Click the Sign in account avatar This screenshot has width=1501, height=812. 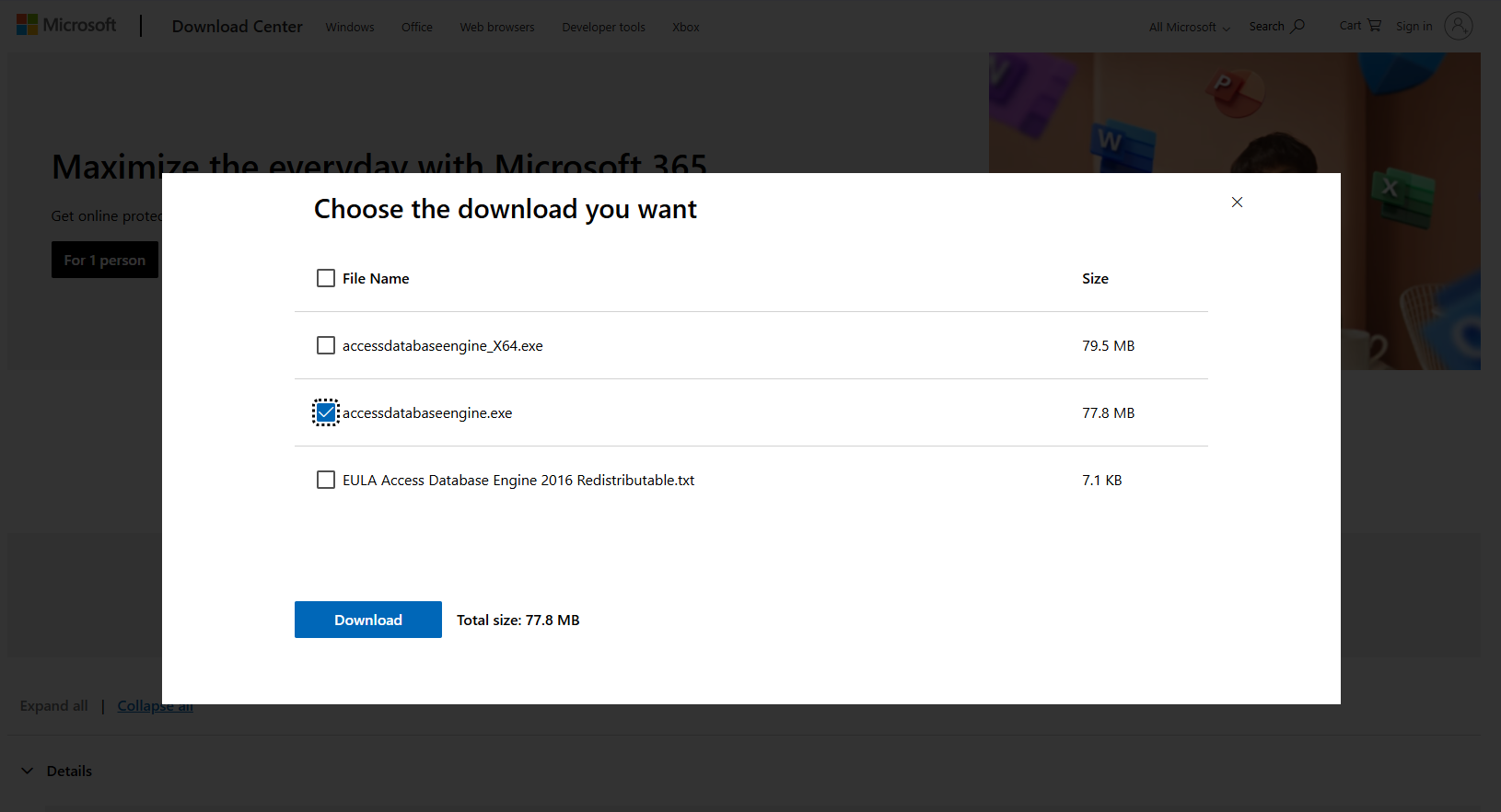point(1459,26)
